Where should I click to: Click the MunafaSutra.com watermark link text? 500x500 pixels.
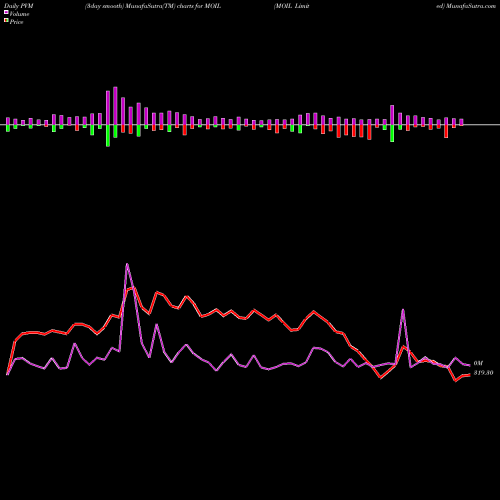coord(470,6)
